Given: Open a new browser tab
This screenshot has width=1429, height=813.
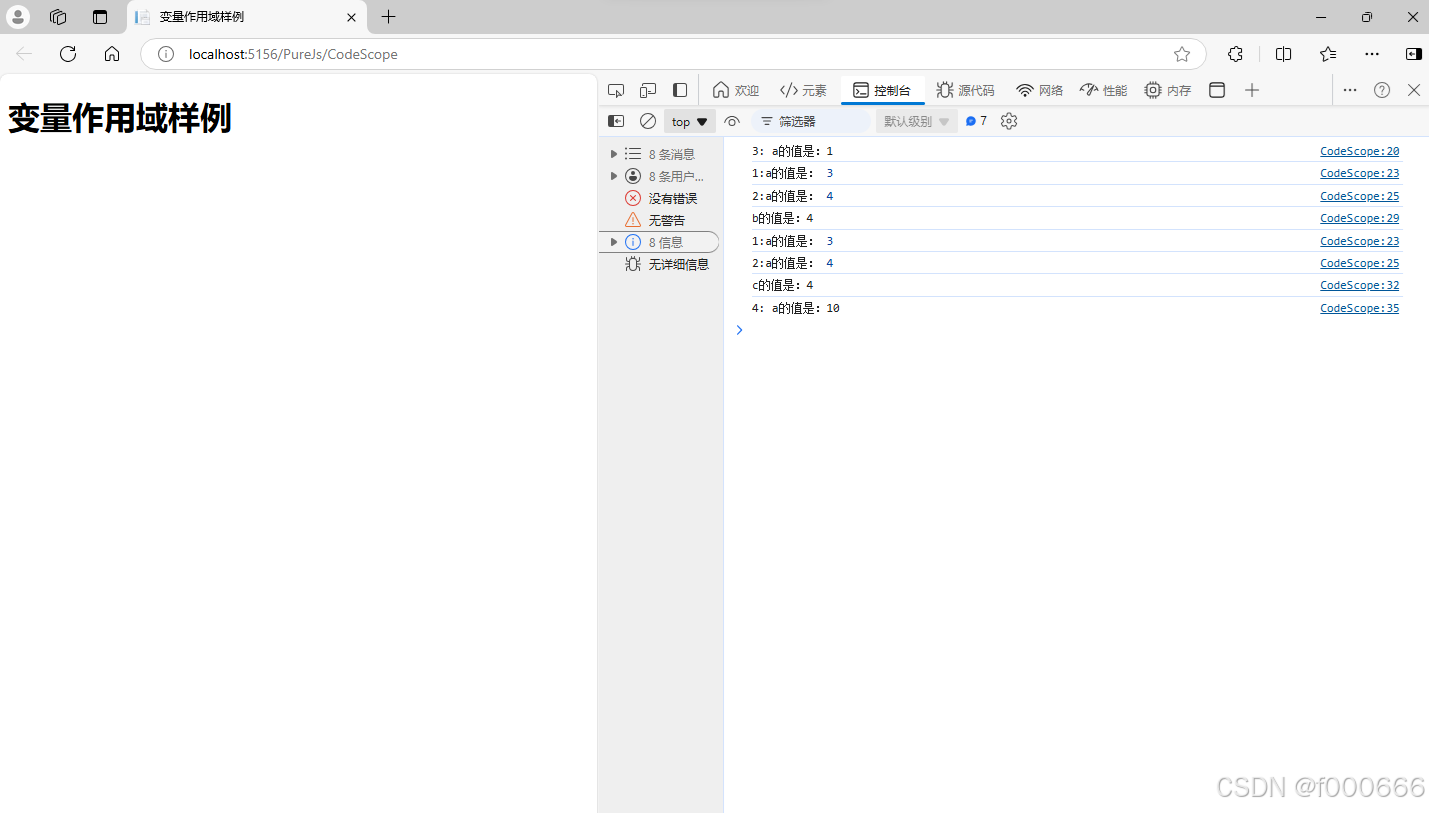Looking at the screenshot, I should (x=389, y=17).
